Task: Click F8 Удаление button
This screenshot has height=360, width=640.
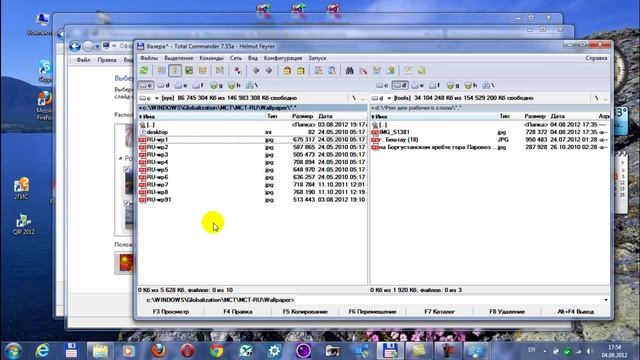Action: point(507,312)
